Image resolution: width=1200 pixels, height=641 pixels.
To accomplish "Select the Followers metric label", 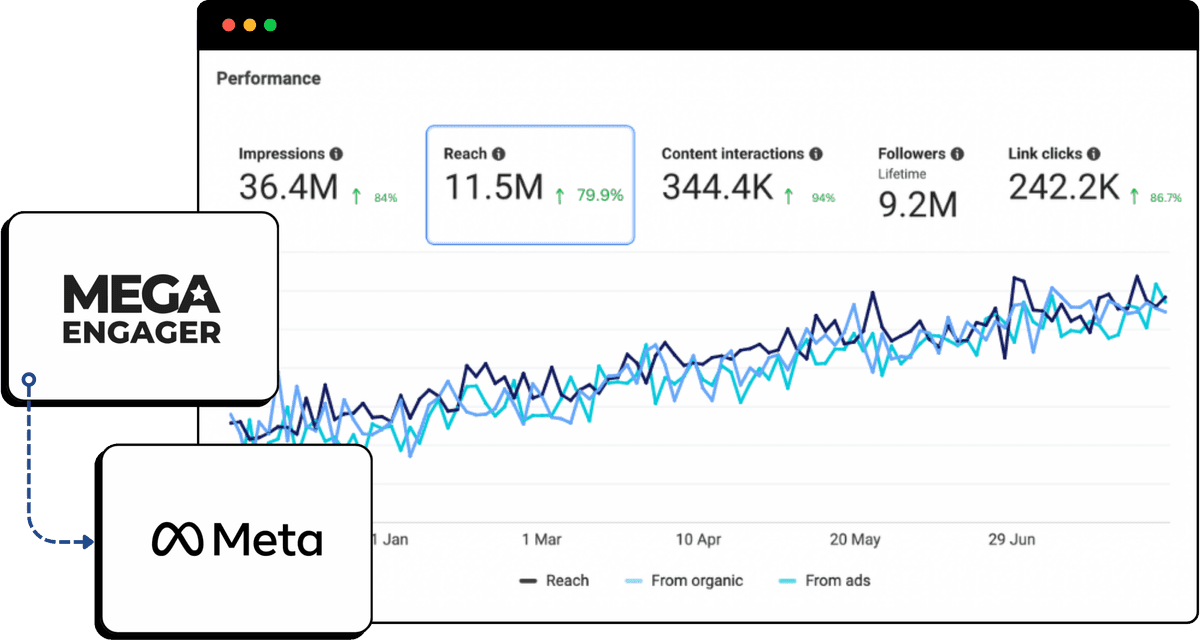I will [912, 154].
